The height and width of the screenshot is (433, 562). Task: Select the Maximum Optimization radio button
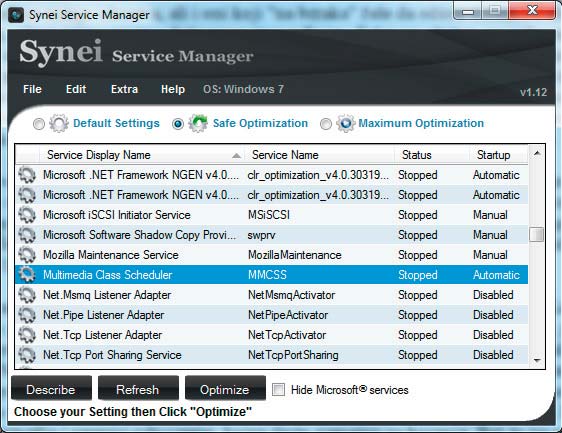[325, 124]
